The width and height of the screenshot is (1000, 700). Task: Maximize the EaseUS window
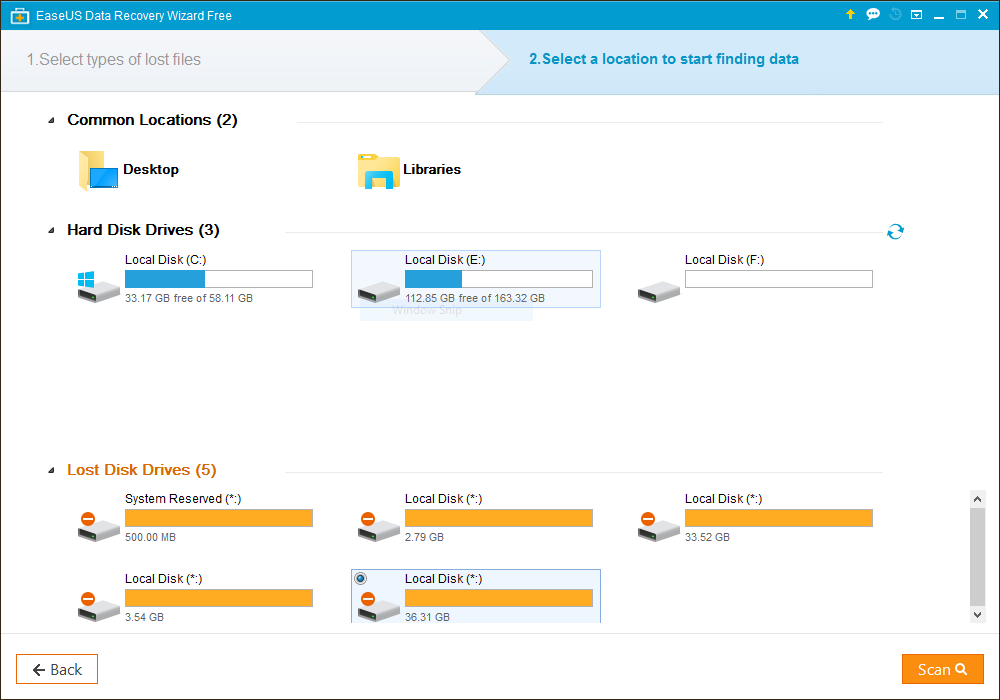click(960, 14)
